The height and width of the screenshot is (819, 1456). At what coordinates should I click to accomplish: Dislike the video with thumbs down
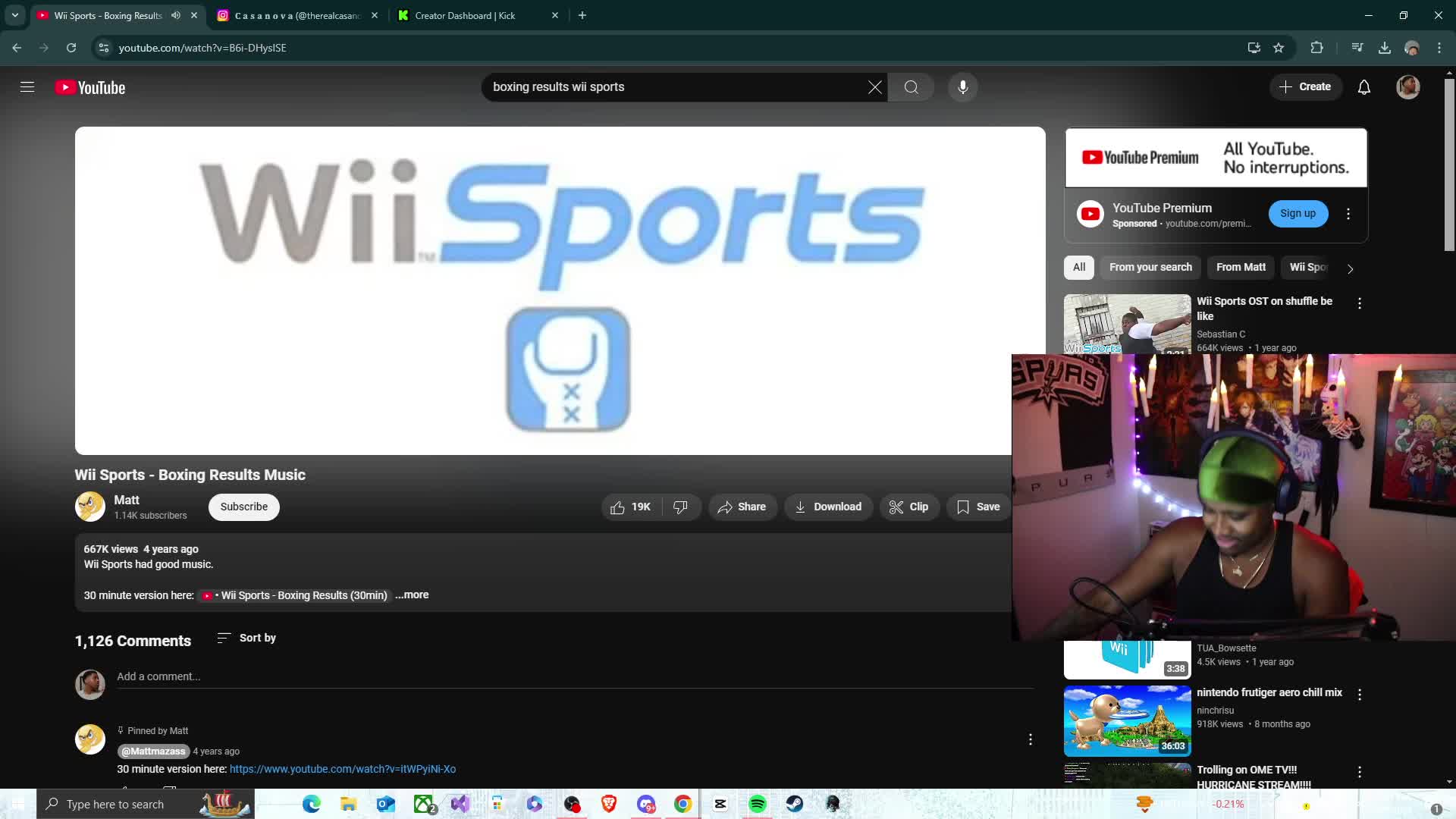coord(680,507)
